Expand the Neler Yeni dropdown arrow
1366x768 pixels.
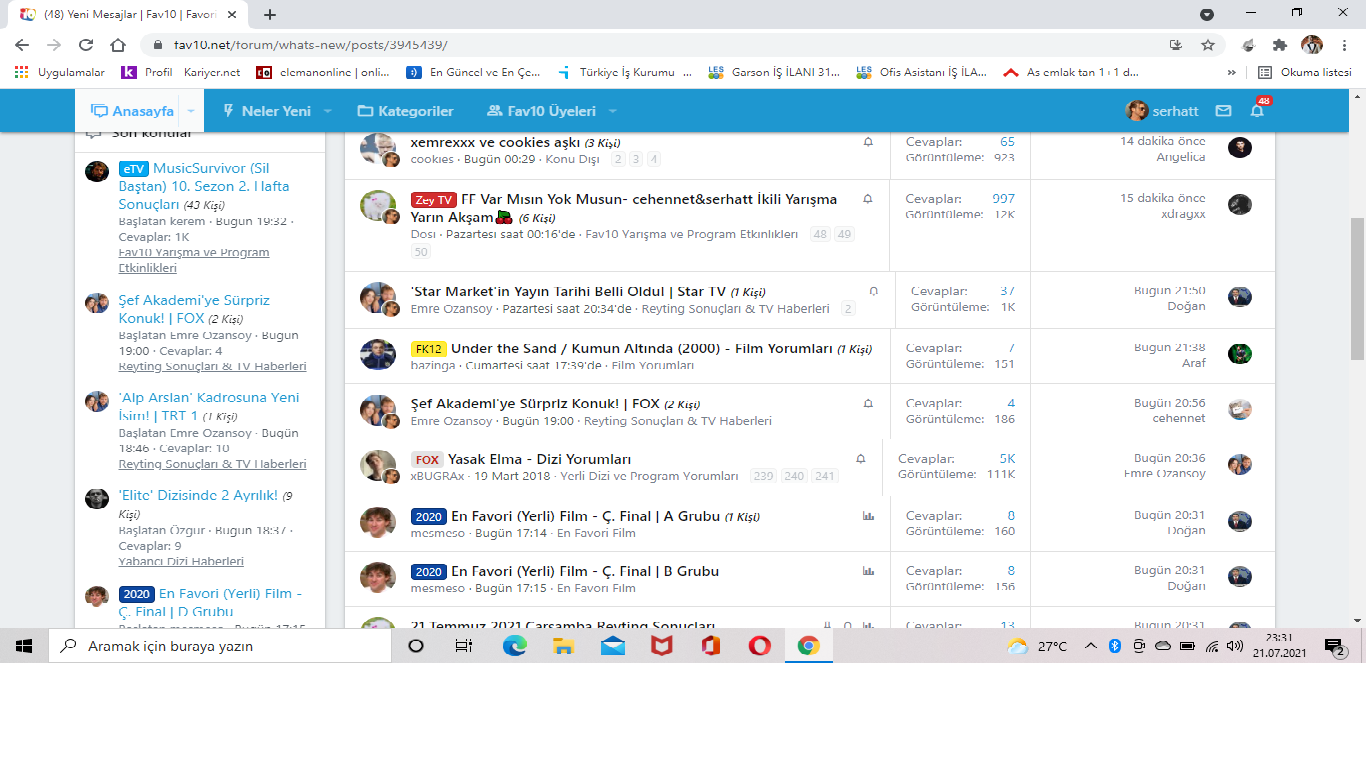(x=328, y=111)
